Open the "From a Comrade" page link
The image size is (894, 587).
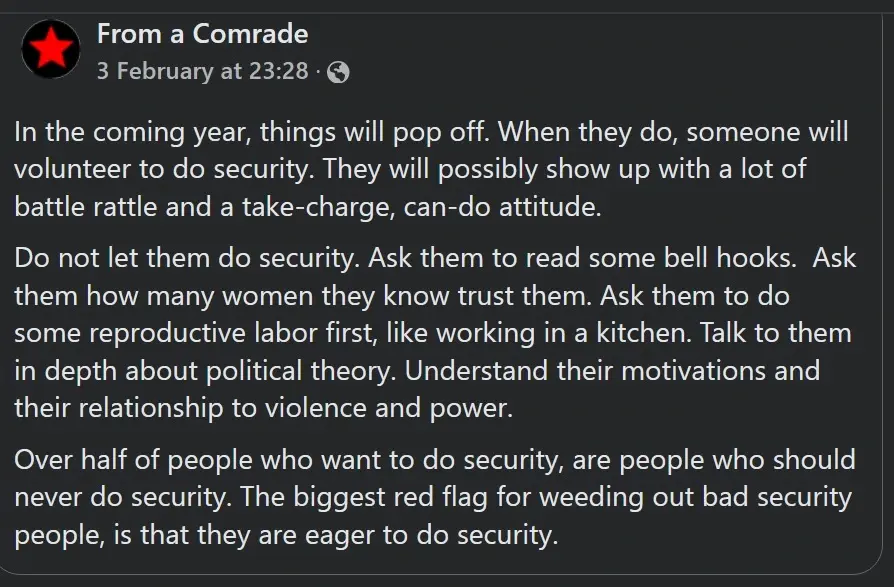pos(202,34)
